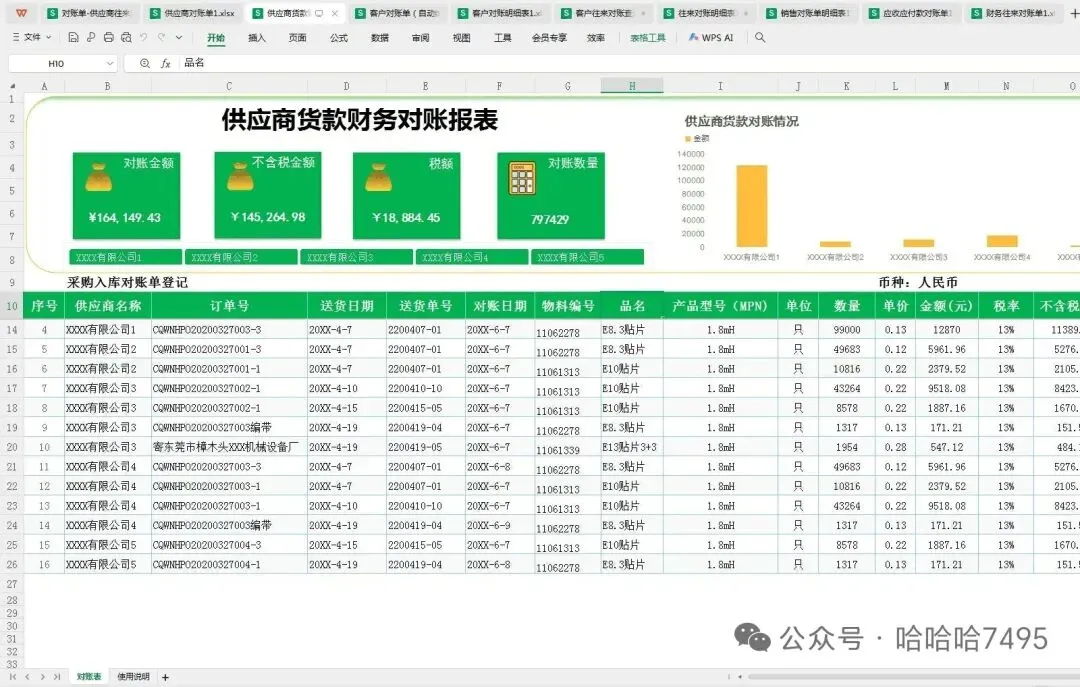Open the 视图 ribbon tab
Image resolution: width=1080 pixels, height=687 pixels.
pos(461,38)
